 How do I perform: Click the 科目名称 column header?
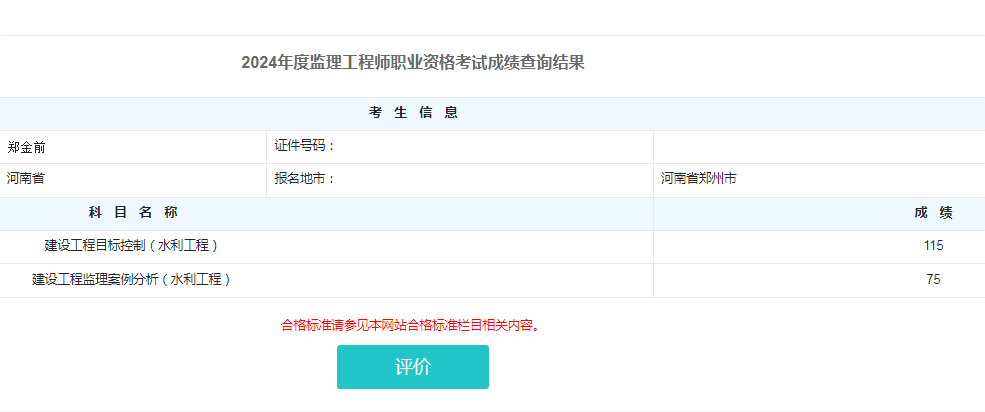[x=133, y=213]
